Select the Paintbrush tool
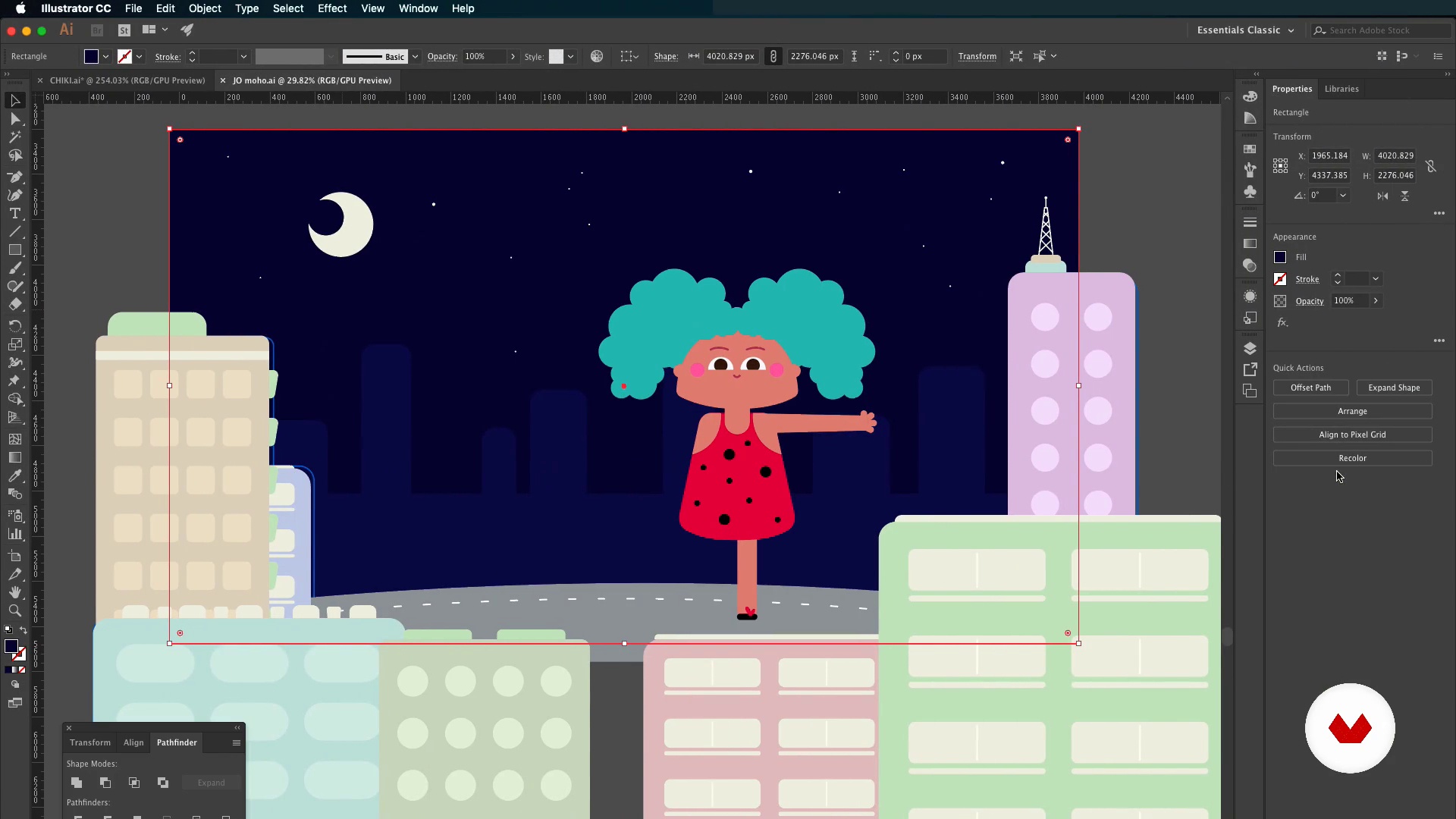Viewport: 1456px width, 819px height. point(14,268)
